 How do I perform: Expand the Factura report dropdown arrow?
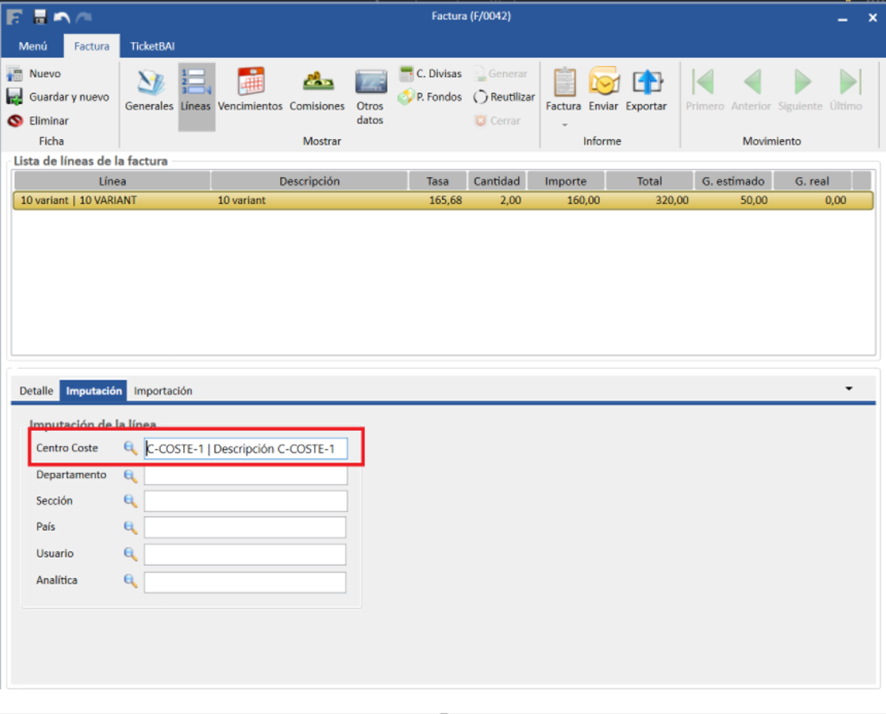tap(563, 125)
